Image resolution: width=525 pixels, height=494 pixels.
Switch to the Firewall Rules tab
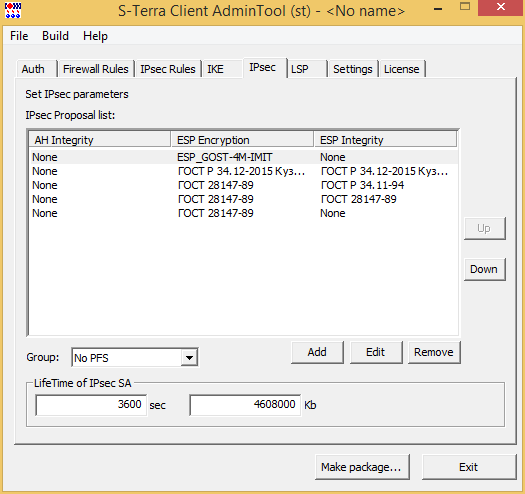(96, 69)
